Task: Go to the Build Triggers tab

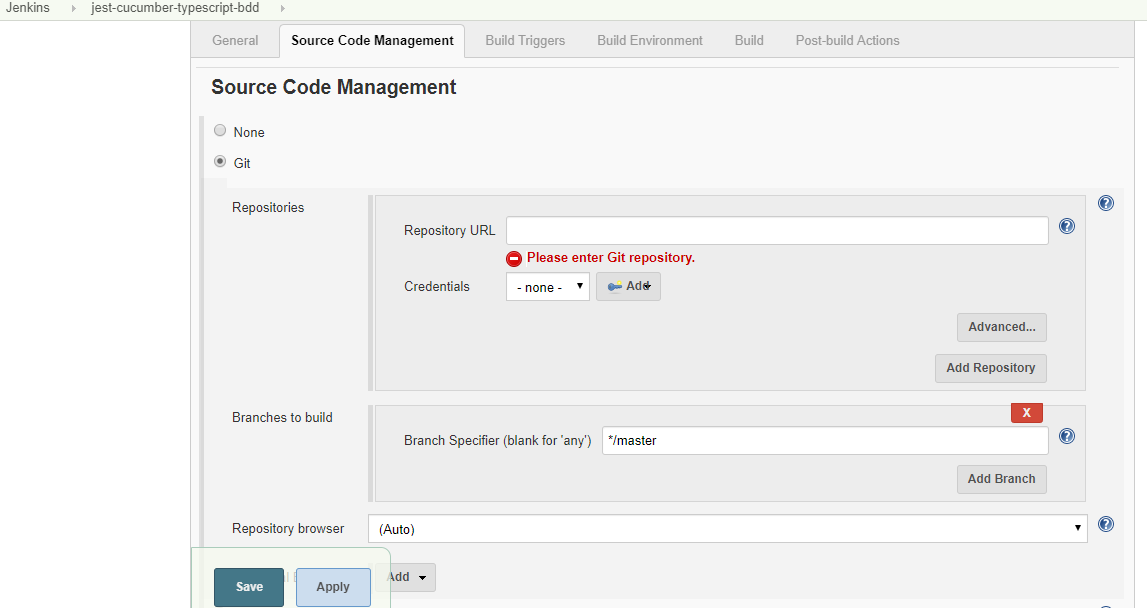Action: [x=525, y=41]
